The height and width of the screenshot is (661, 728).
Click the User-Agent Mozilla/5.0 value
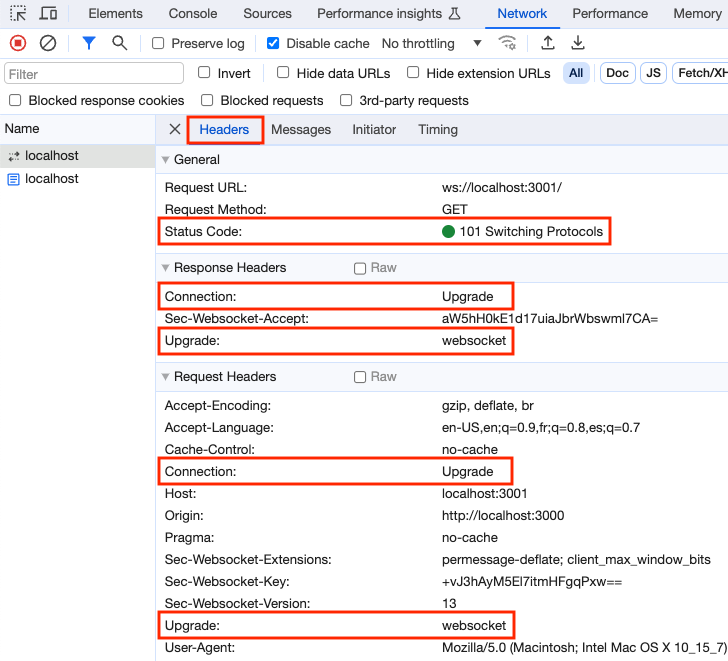(x=585, y=647)
